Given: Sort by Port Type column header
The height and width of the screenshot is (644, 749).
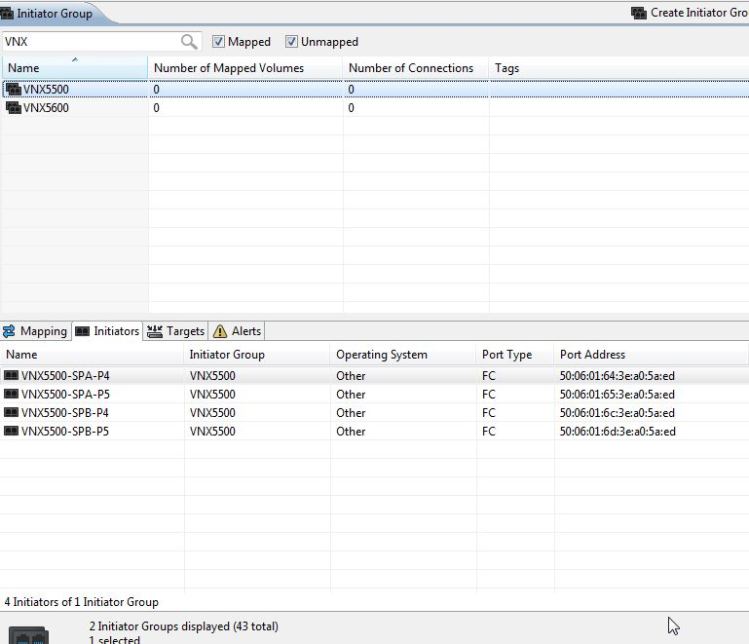Looking at the screenshot, I should coord(515,354).
